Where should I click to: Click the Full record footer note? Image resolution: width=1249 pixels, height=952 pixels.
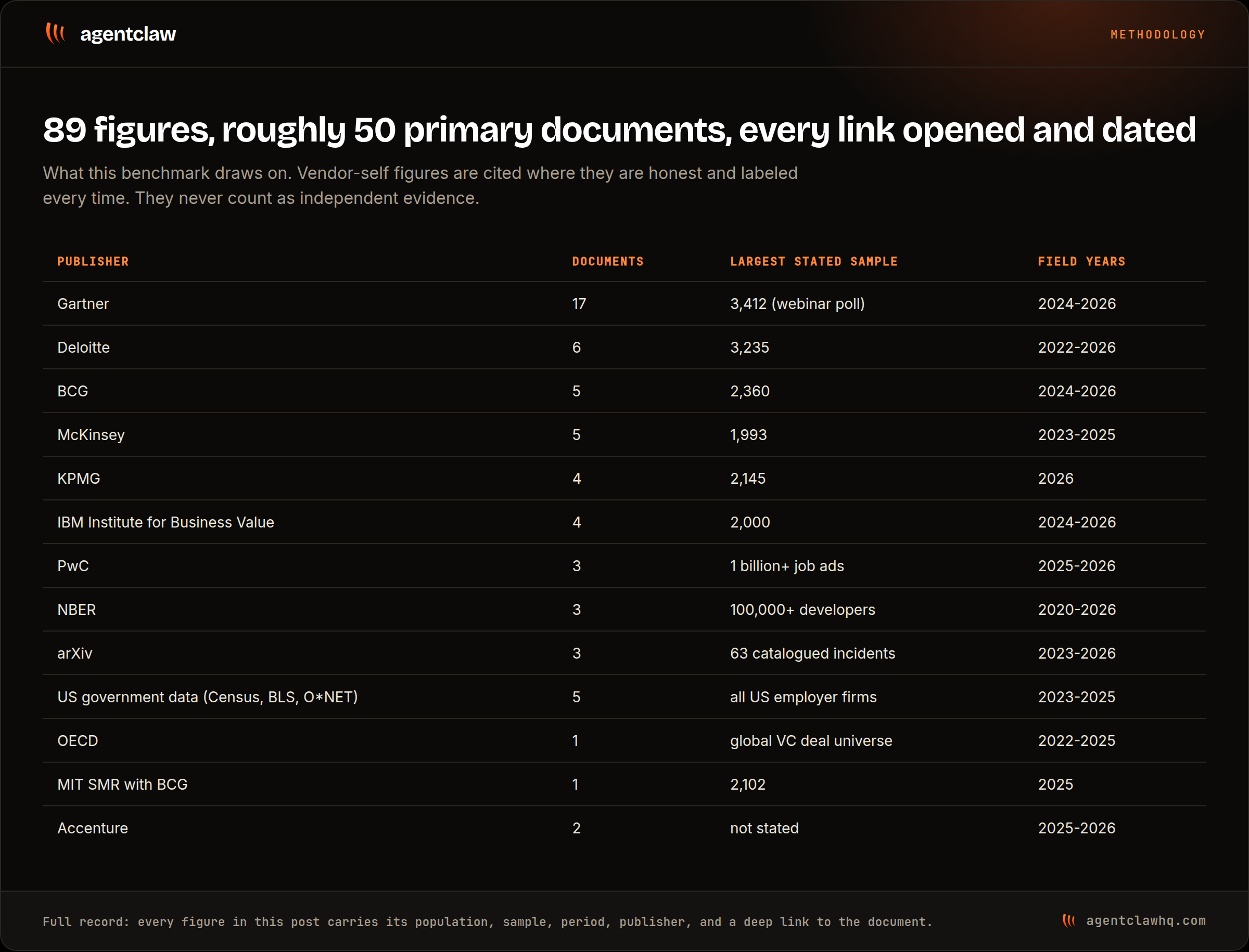488,921
